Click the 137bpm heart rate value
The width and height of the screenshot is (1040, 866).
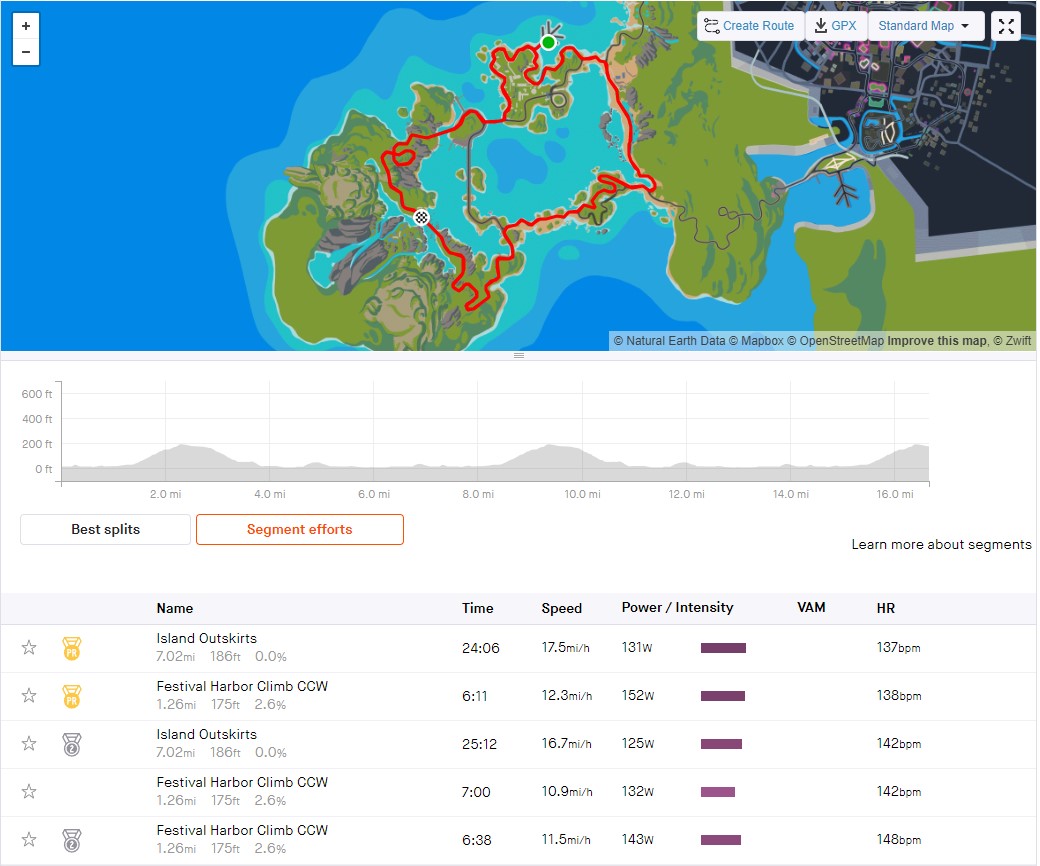pos(899,648)
